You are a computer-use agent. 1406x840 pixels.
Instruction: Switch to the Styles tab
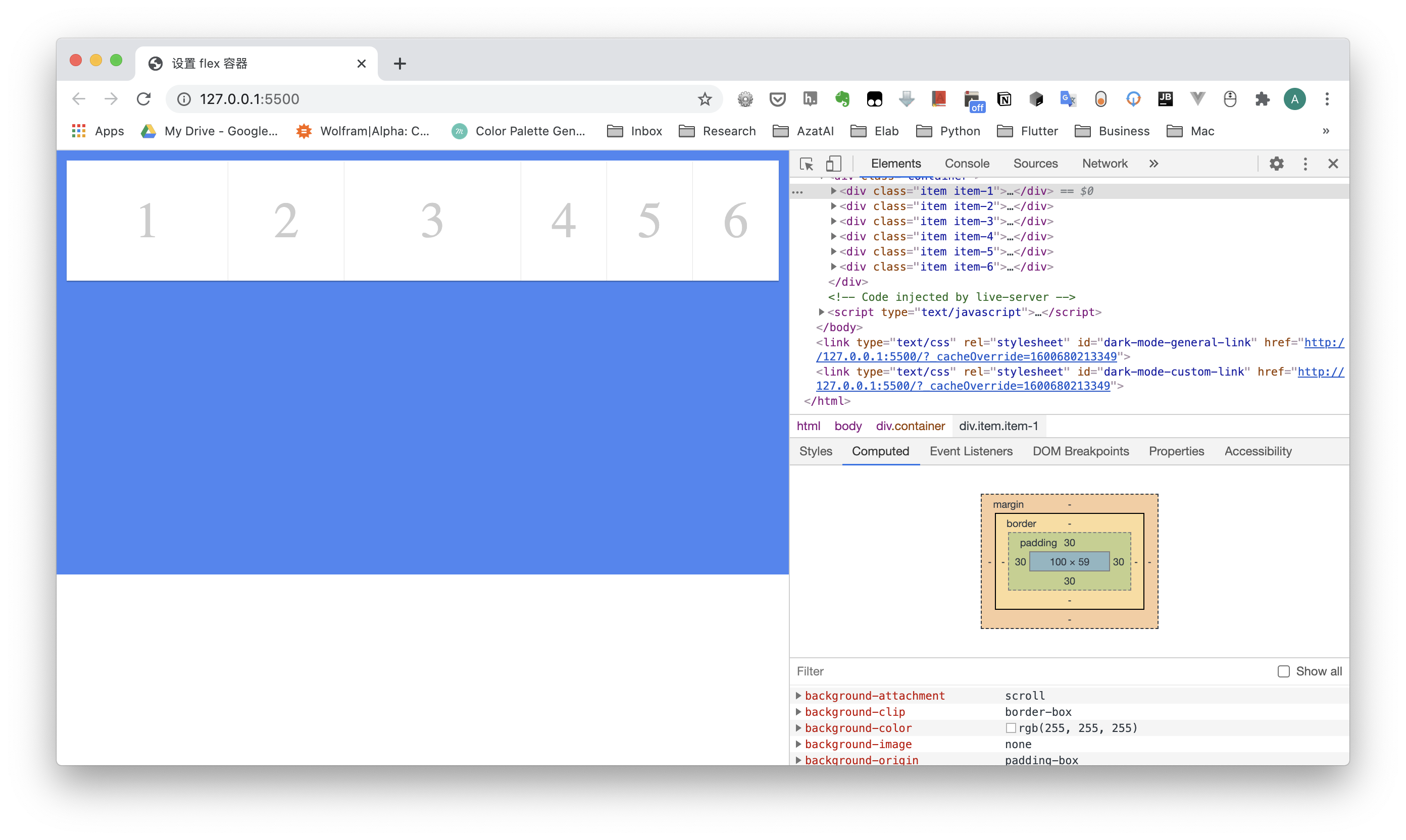pos(816,451)
